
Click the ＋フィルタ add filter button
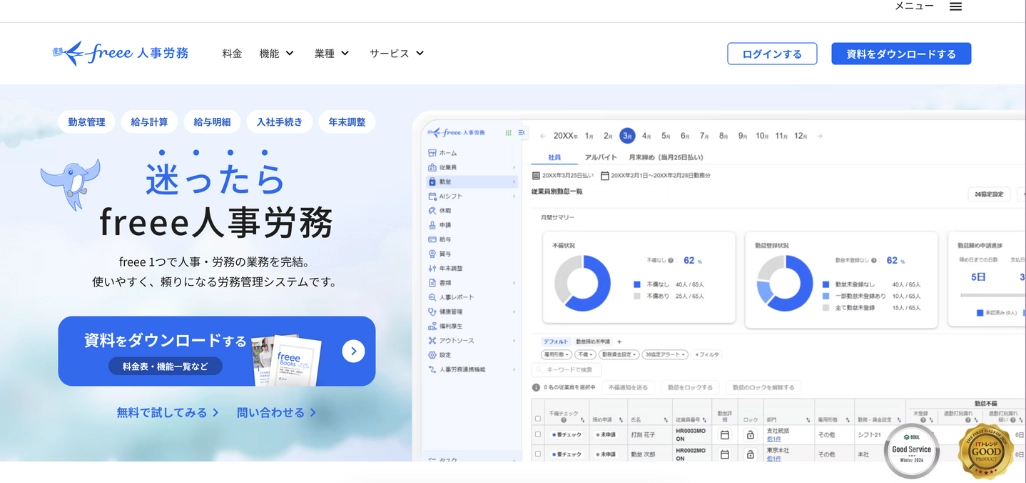[707, 354]
